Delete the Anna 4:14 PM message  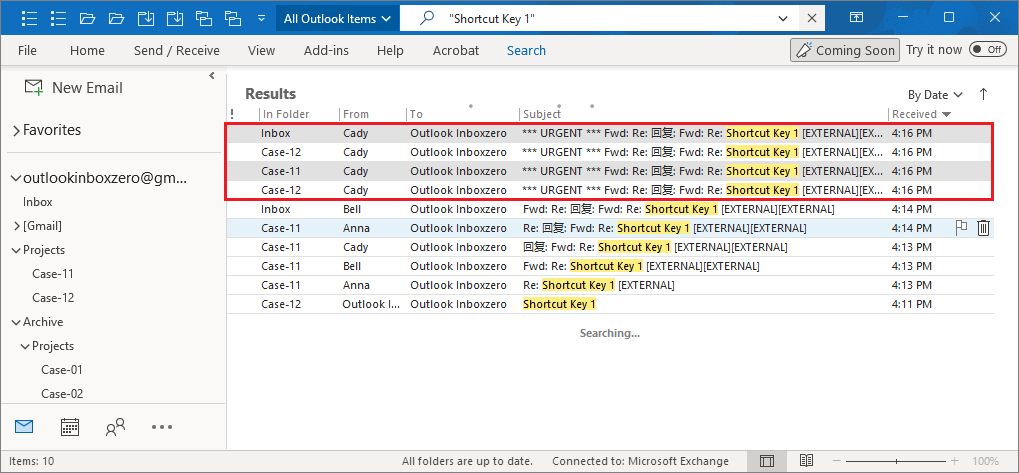(x=983, y=228)
